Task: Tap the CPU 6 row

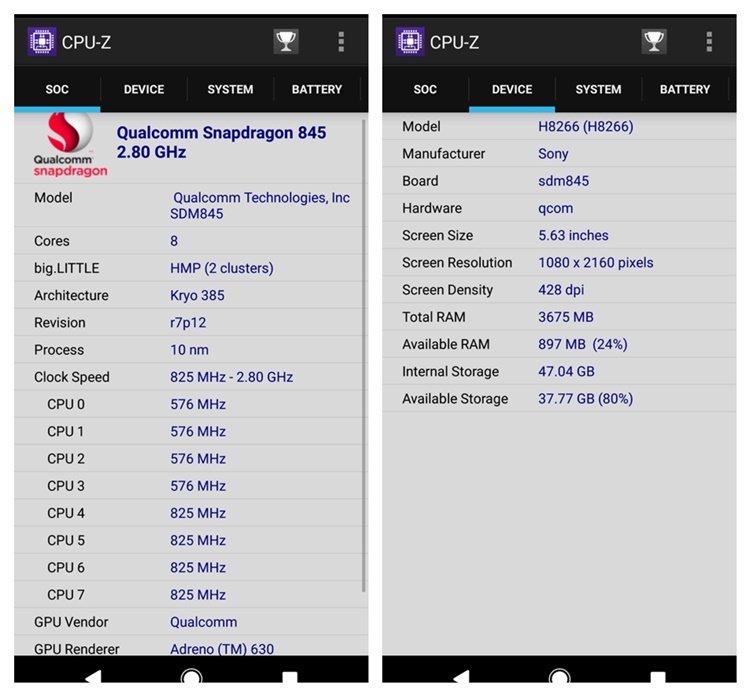Action: point(191,568)
